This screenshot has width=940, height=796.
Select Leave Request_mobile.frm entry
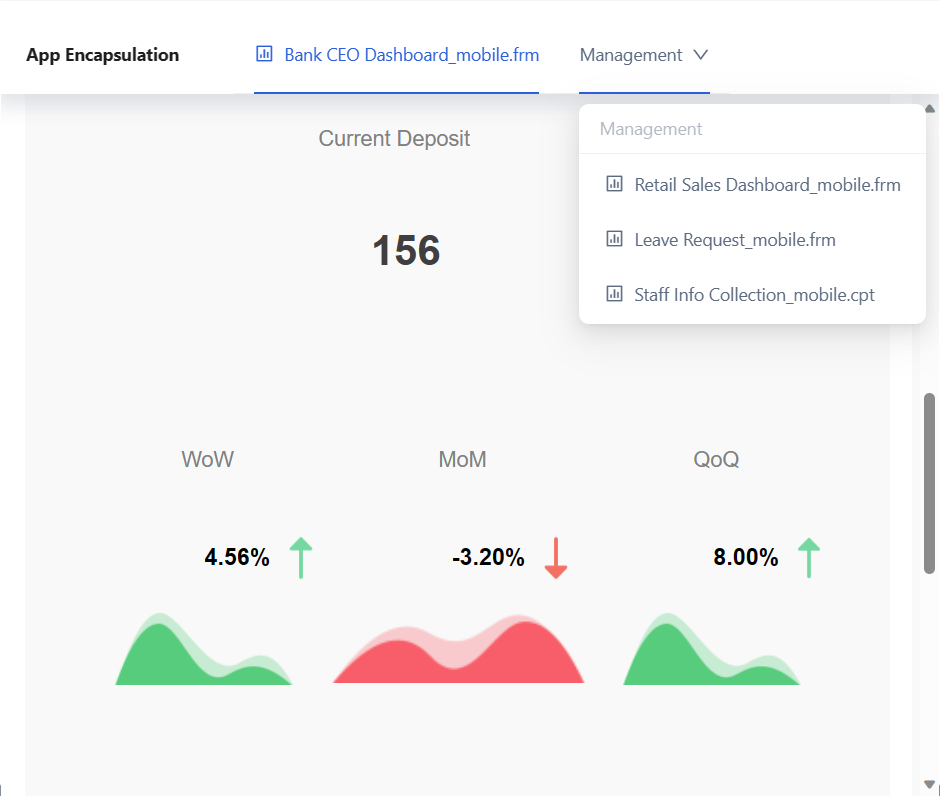click(x=752, y=240)
